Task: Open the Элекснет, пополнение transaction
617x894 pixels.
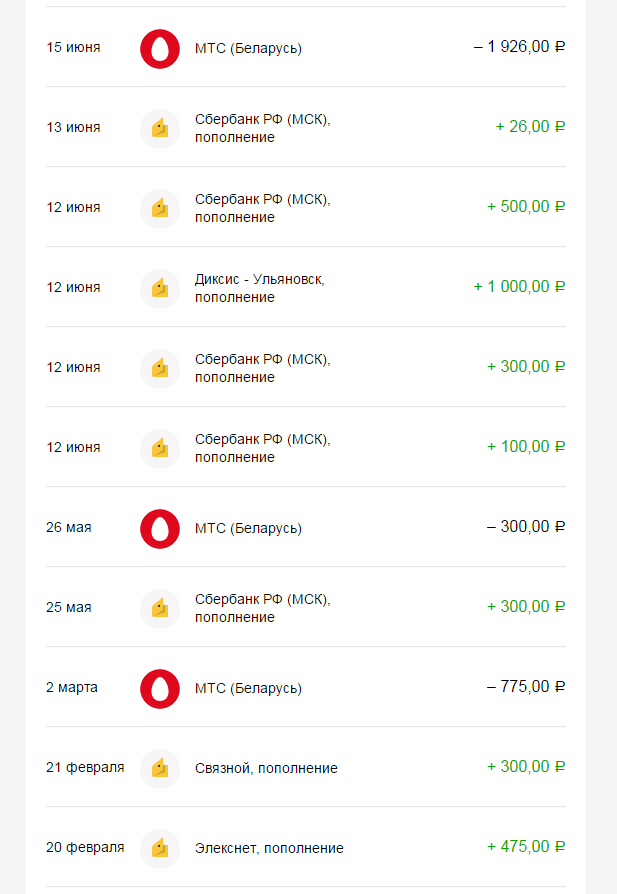Action: tap(269, 848)
